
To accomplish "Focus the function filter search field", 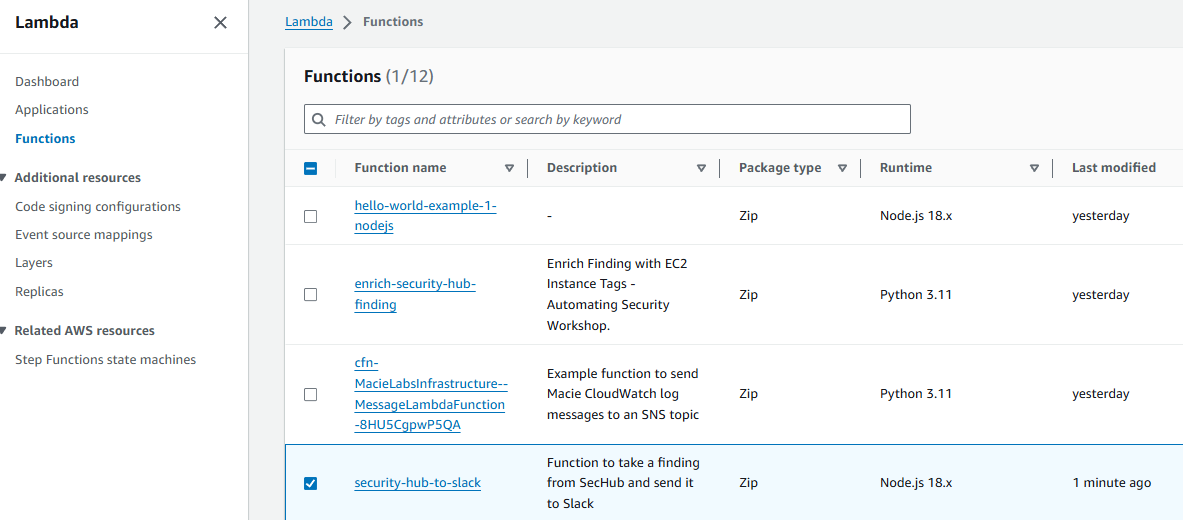I will (607, 119).
